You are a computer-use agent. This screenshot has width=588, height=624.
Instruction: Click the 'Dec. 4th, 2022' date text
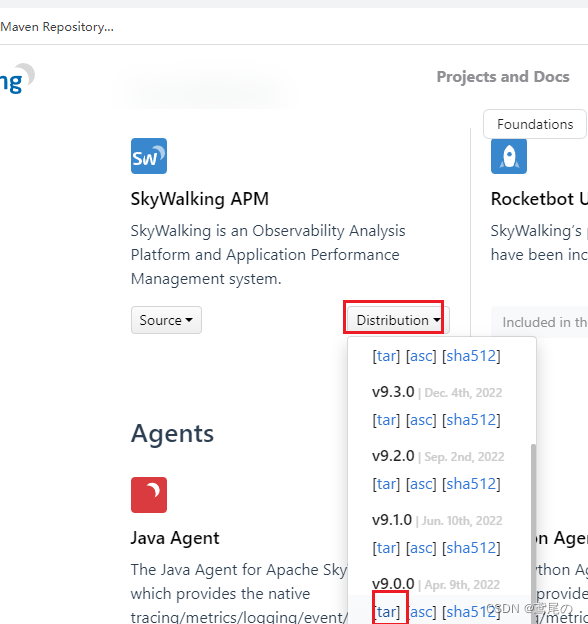pyautogui.click(x=463, y=393)
